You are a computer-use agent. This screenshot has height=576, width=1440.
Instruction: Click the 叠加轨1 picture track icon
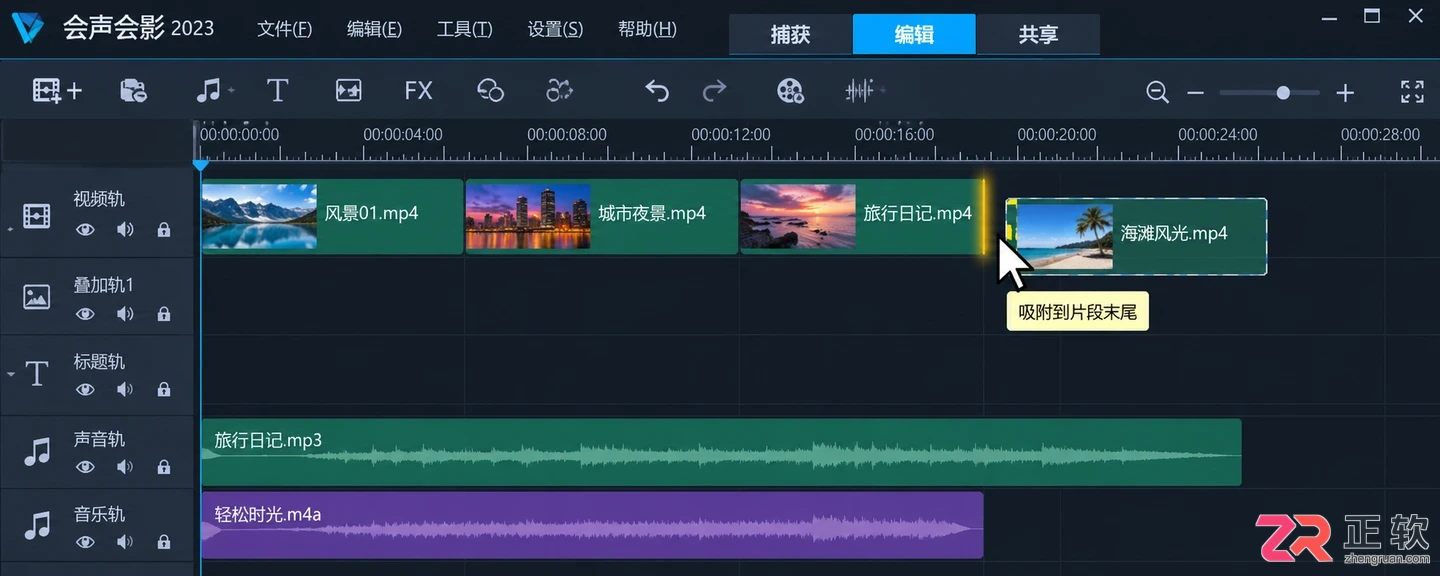pos(37,297)
